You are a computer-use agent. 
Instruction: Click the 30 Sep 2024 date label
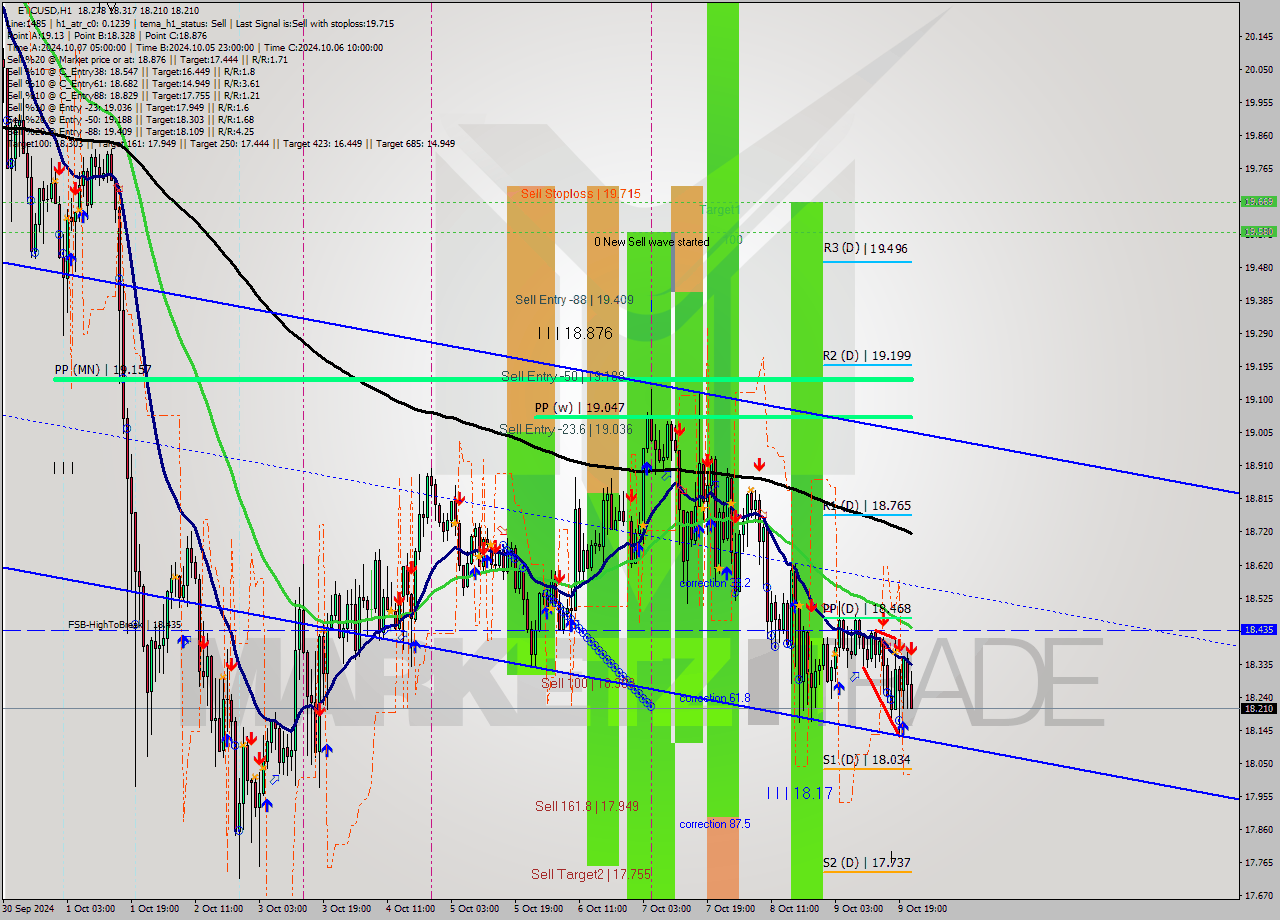tap(27, 909)
